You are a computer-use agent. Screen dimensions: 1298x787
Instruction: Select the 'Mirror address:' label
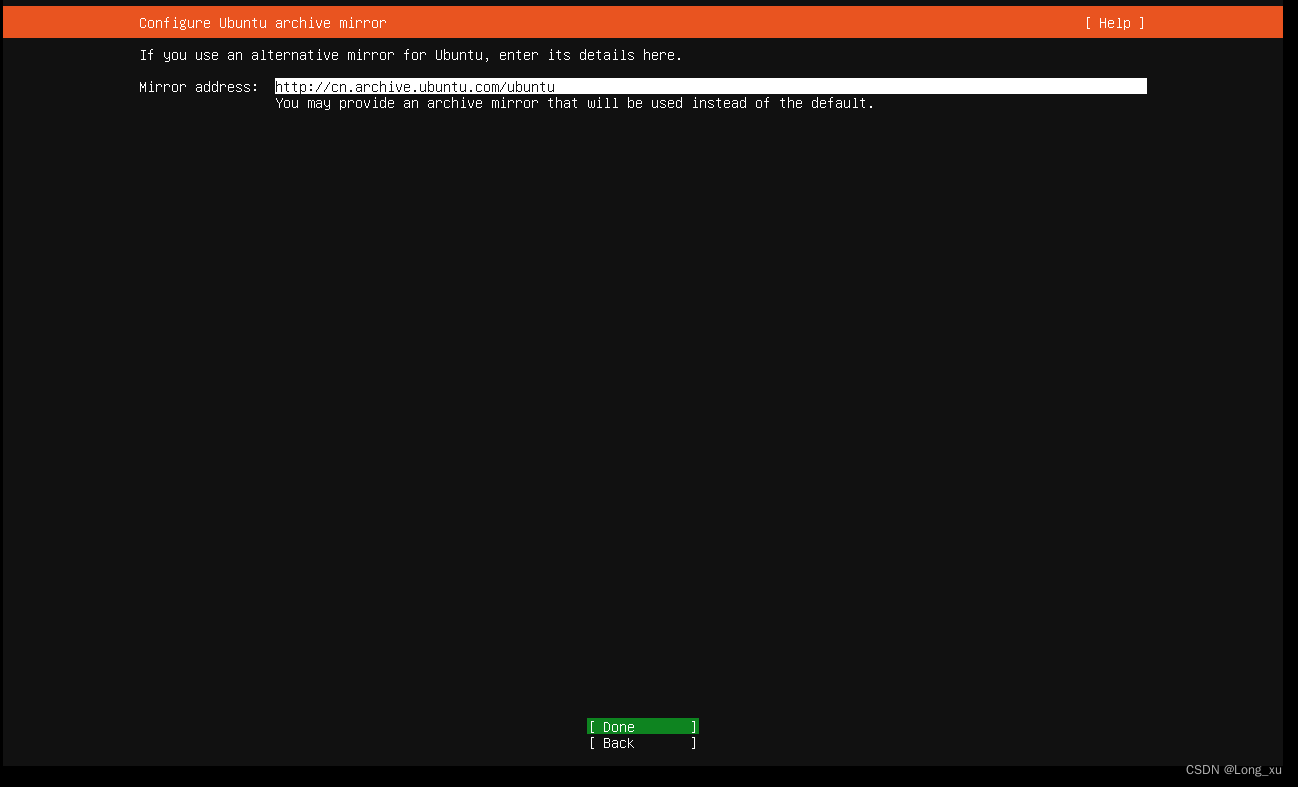coord(199,87)
